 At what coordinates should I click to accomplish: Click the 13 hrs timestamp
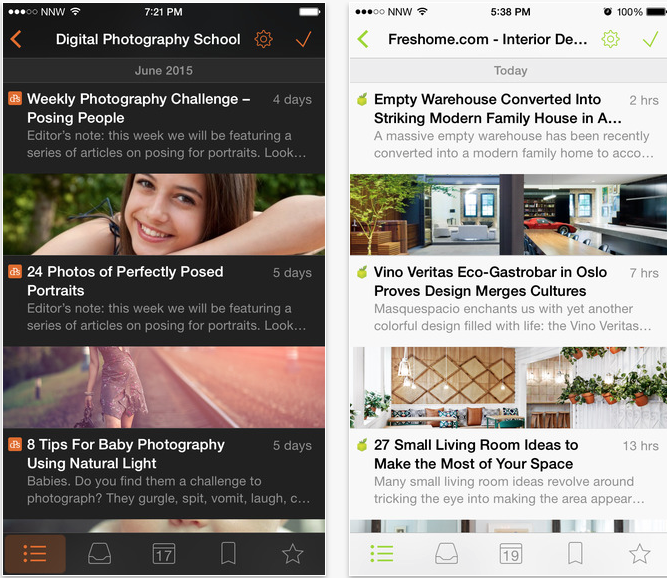(641, 446)
